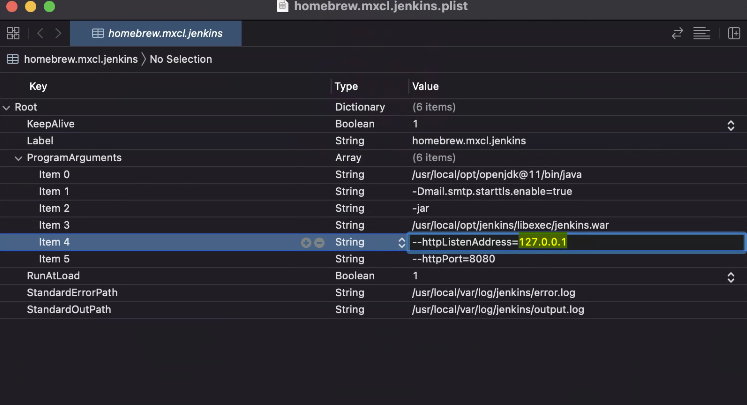Click the -Dmail.smtp.starttls.enable=true value
747x405 pixels.
(x=492, y=191)
